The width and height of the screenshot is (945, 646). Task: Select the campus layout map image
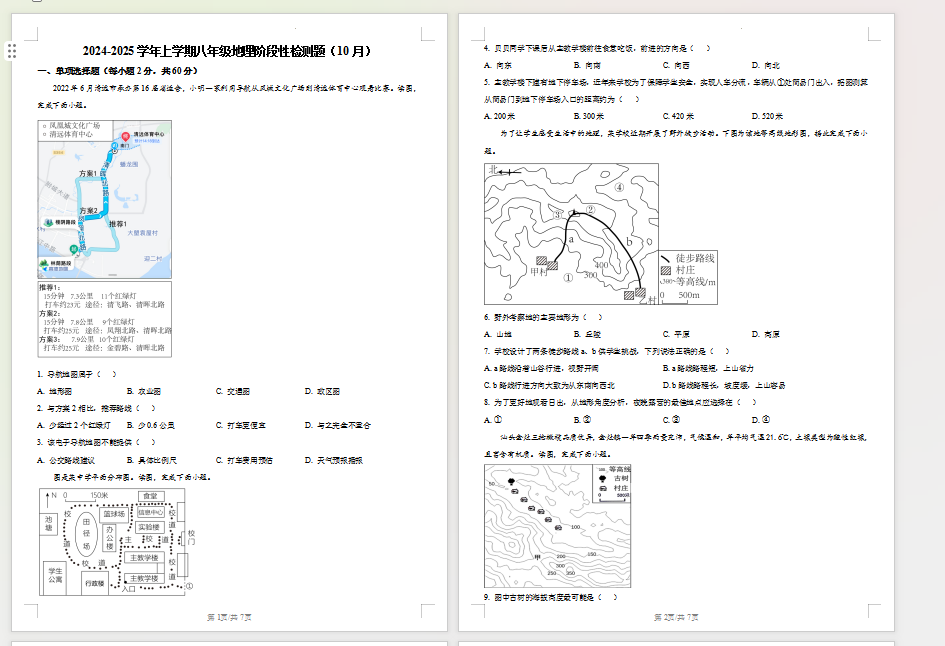pyautogui.click(x=117, y=542)
